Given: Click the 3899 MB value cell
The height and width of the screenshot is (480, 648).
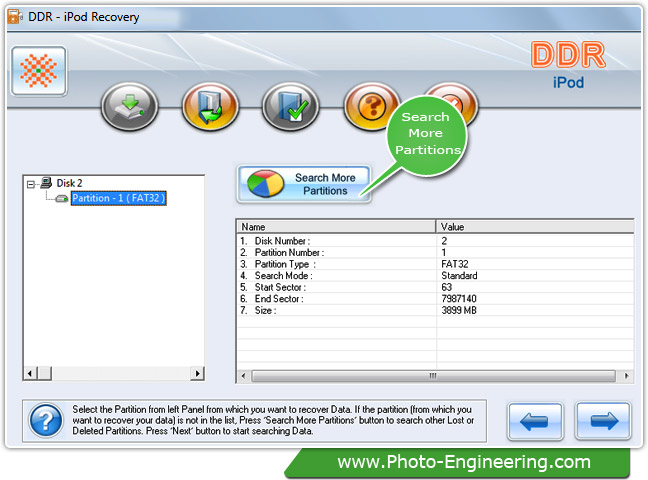Looking at the screenshot, I should pos(459,310).
